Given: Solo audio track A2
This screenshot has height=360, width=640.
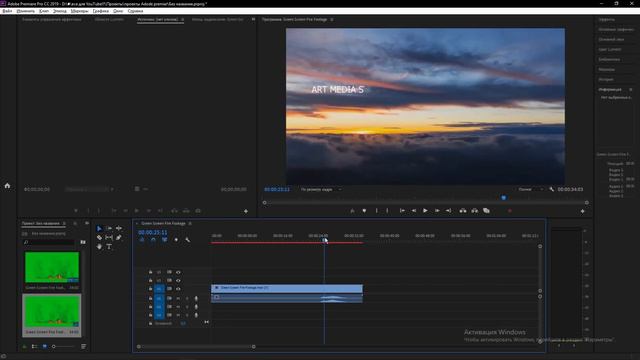Looking at the screenshot, I should pyautogui.click(x=187, y=307).
